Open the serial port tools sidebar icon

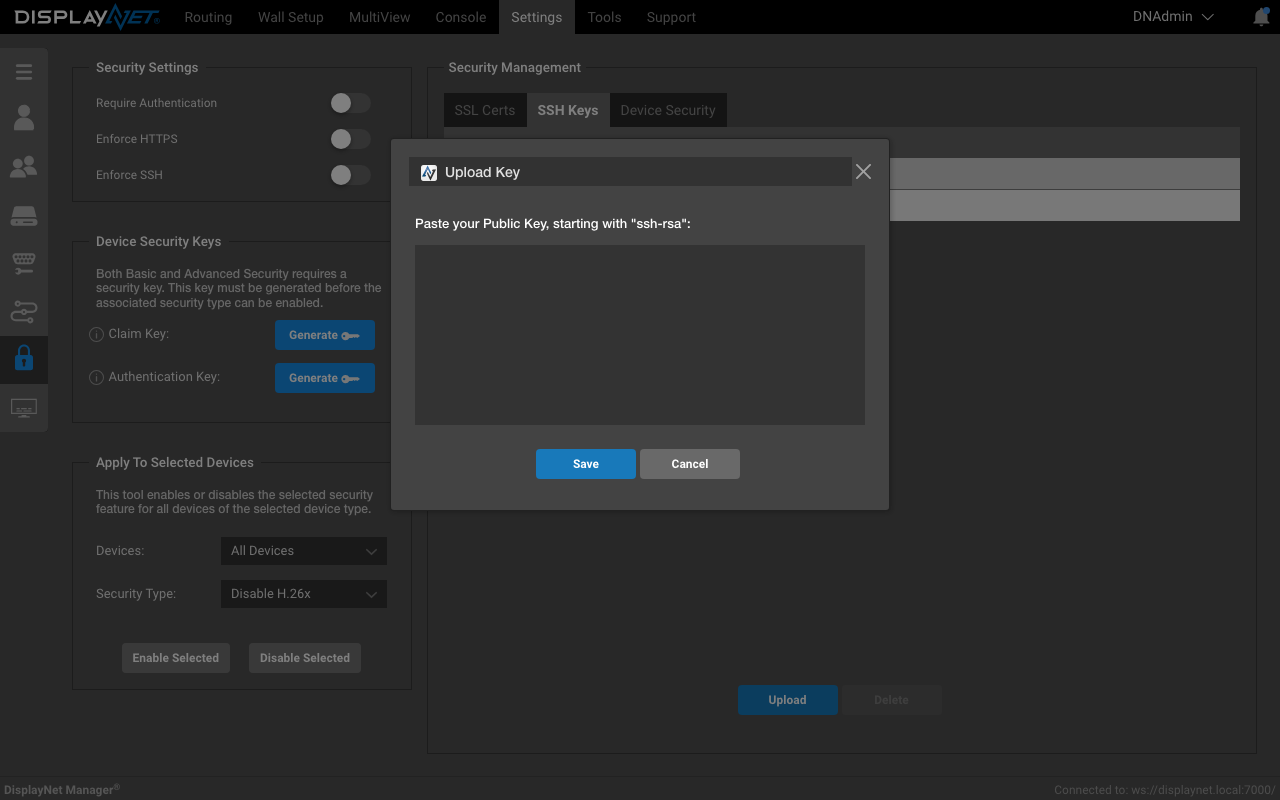point(24,263)
